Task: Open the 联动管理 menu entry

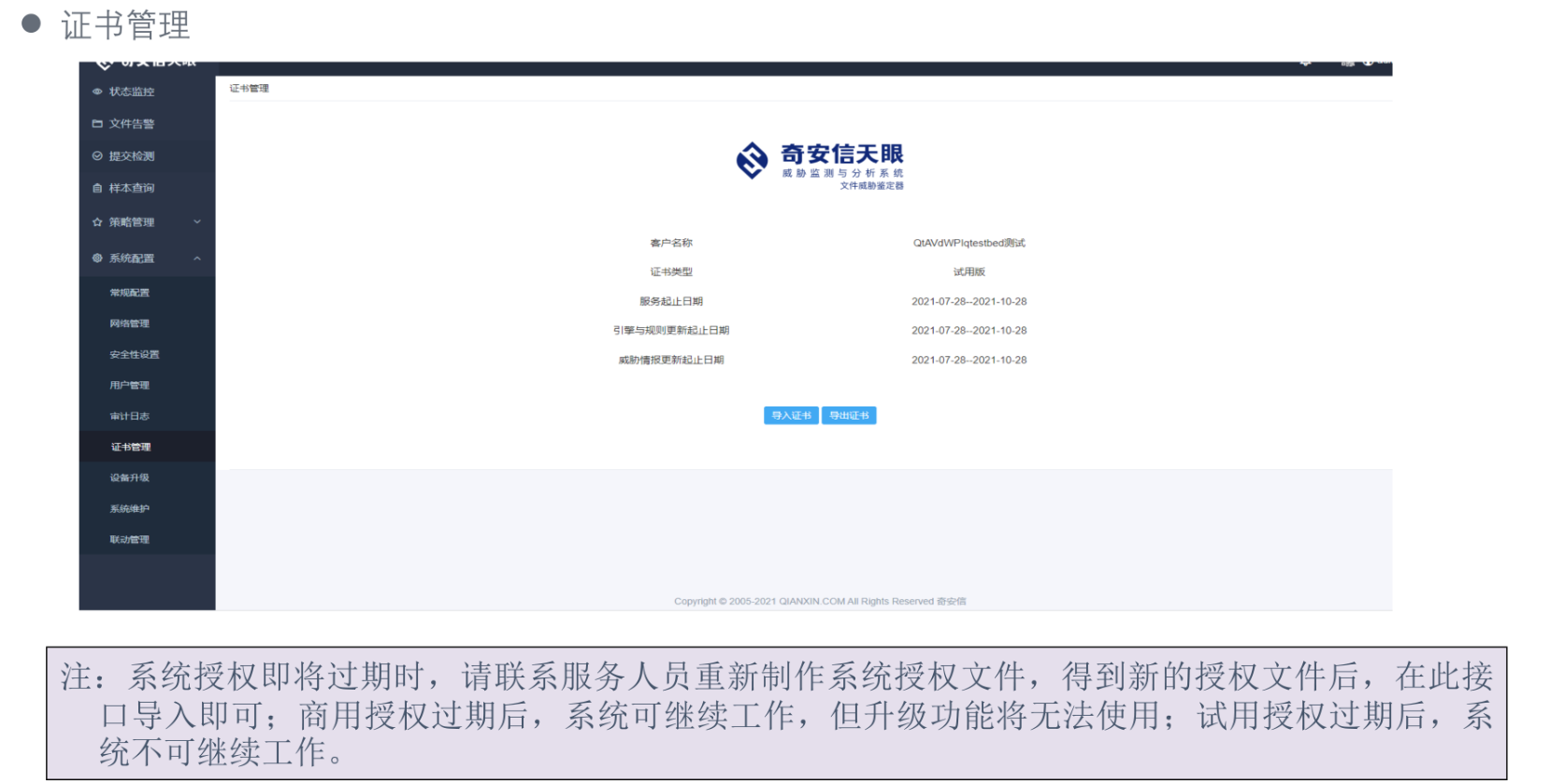Action: click(x=130, y=539)
